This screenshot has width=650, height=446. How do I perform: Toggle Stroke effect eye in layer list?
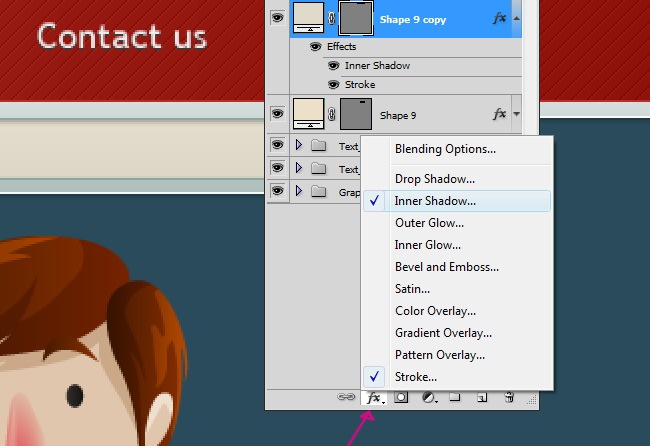point(333,85)
